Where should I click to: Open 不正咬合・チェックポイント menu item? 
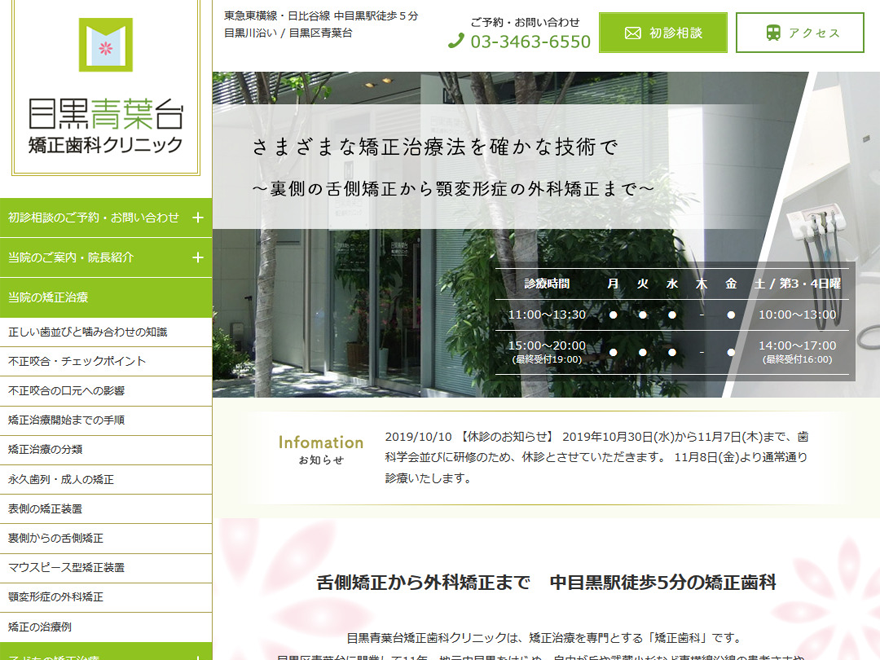[x=106, y=361]
